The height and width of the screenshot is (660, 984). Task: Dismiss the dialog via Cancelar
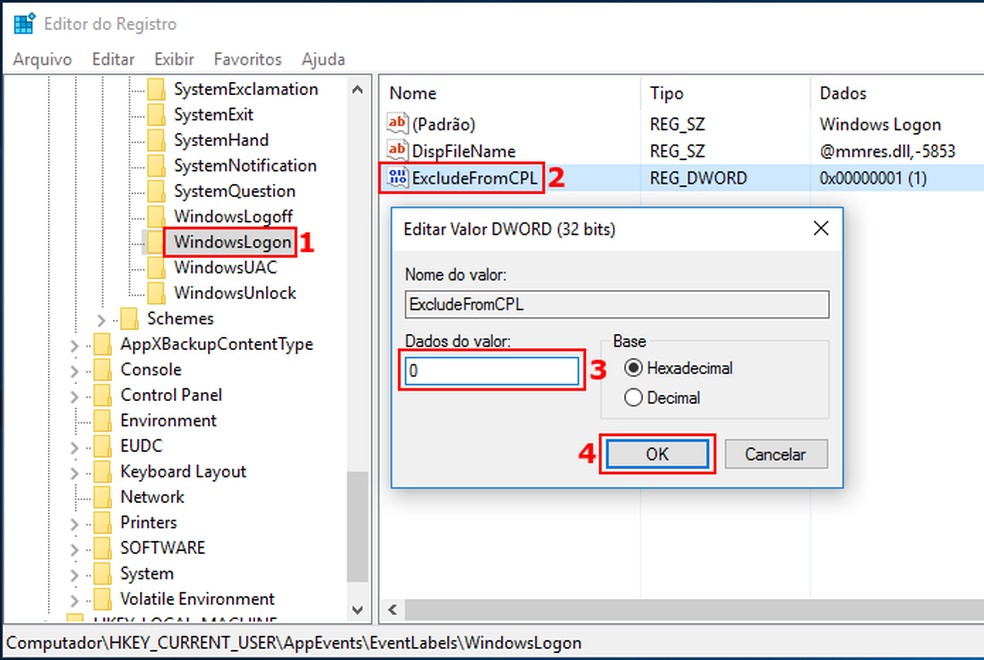pyautogui.click(x=776, y=453)
